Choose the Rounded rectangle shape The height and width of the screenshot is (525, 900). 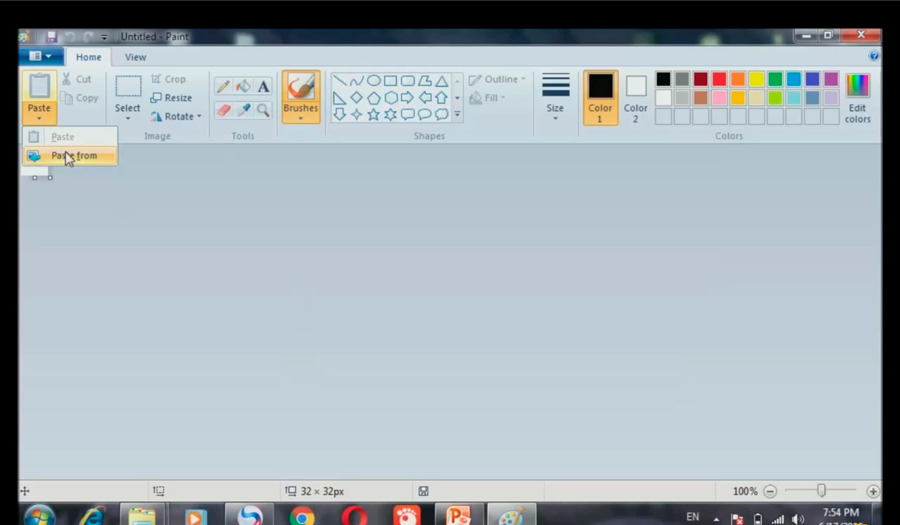(408, 81)
